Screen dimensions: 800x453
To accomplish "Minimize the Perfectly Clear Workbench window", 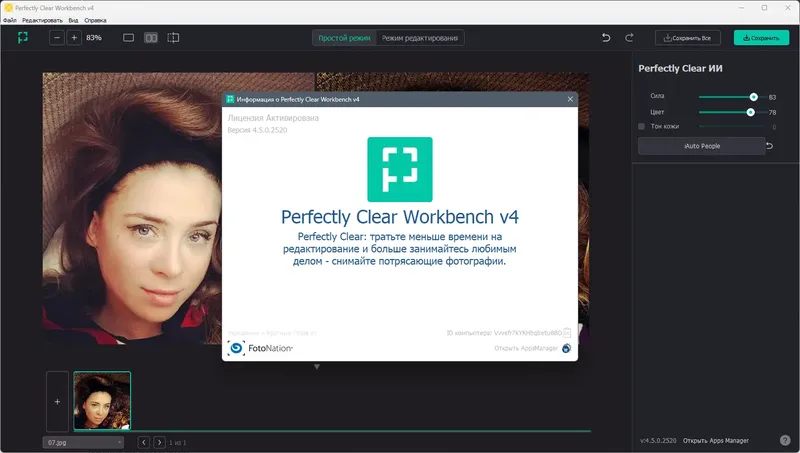I will tap(741, 8).
